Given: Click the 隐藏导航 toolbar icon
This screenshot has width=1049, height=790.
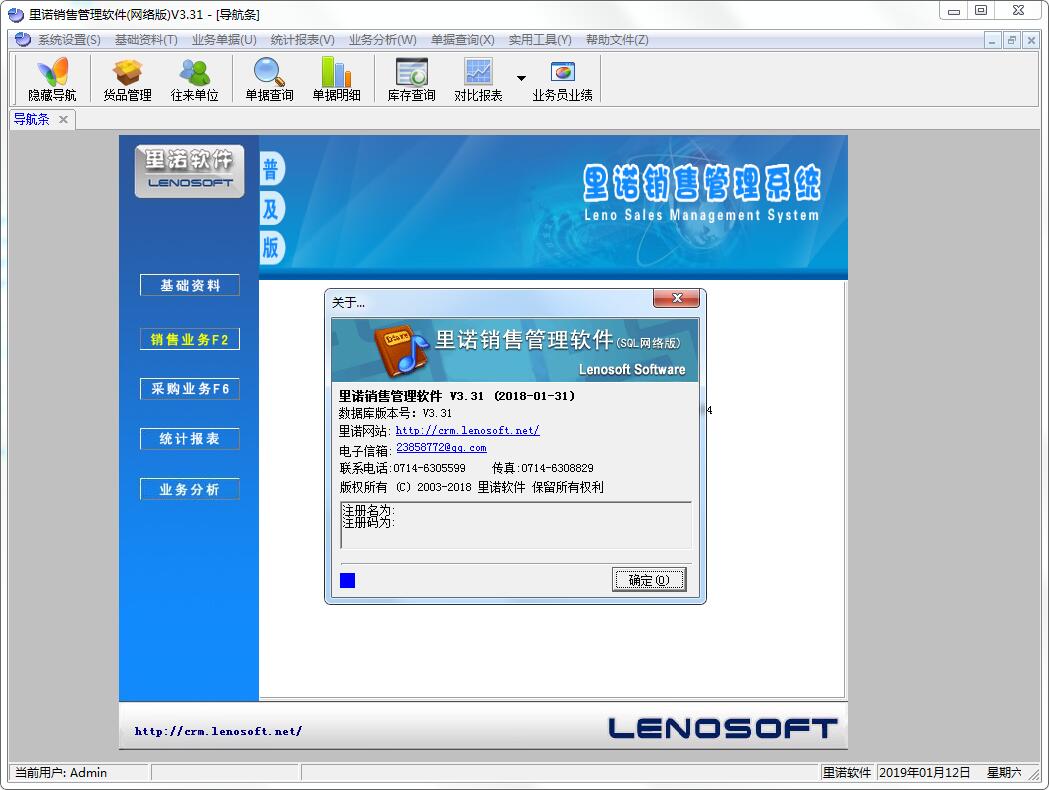Looking at the screenshot, I should (x=52, y=79).
